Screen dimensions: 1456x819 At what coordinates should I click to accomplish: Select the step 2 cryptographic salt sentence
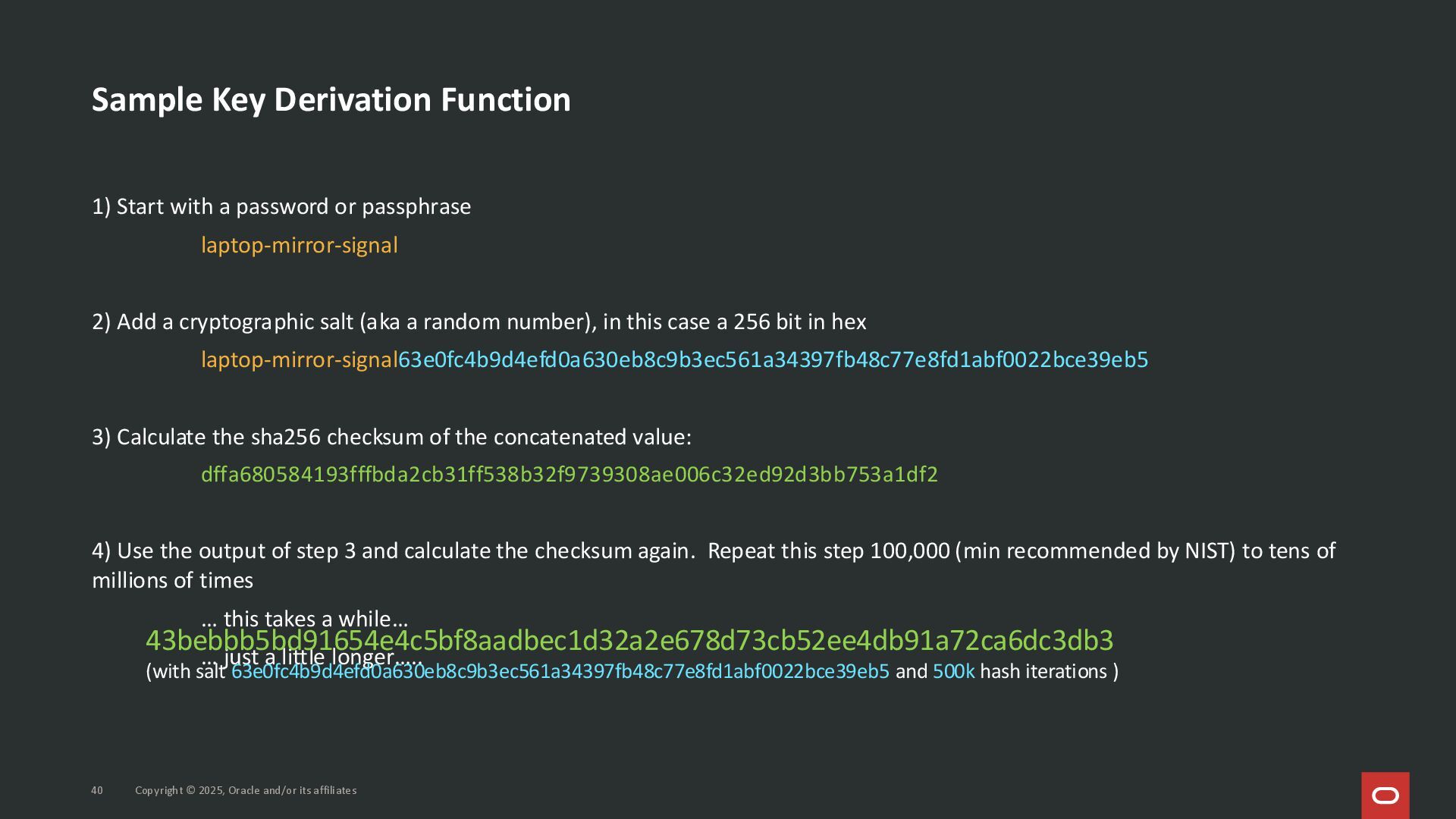(479, 322)
